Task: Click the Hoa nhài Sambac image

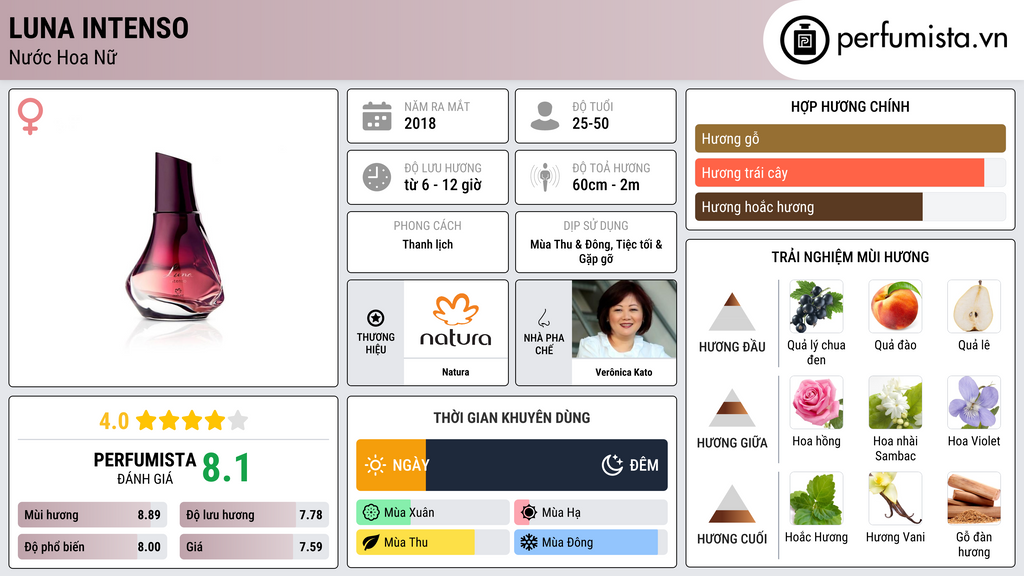Action: click(895, 402)
